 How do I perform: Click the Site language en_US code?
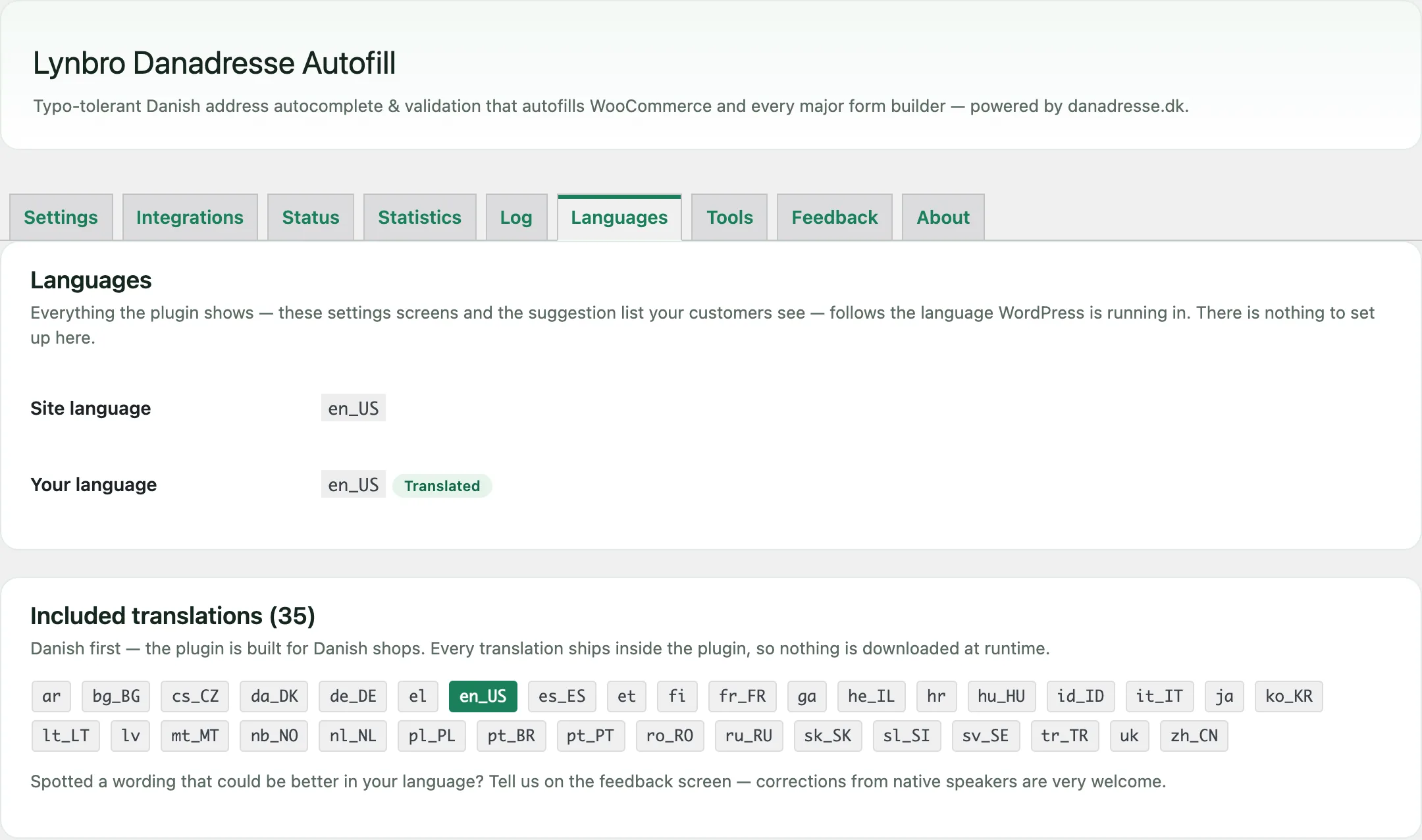[354, 408]
